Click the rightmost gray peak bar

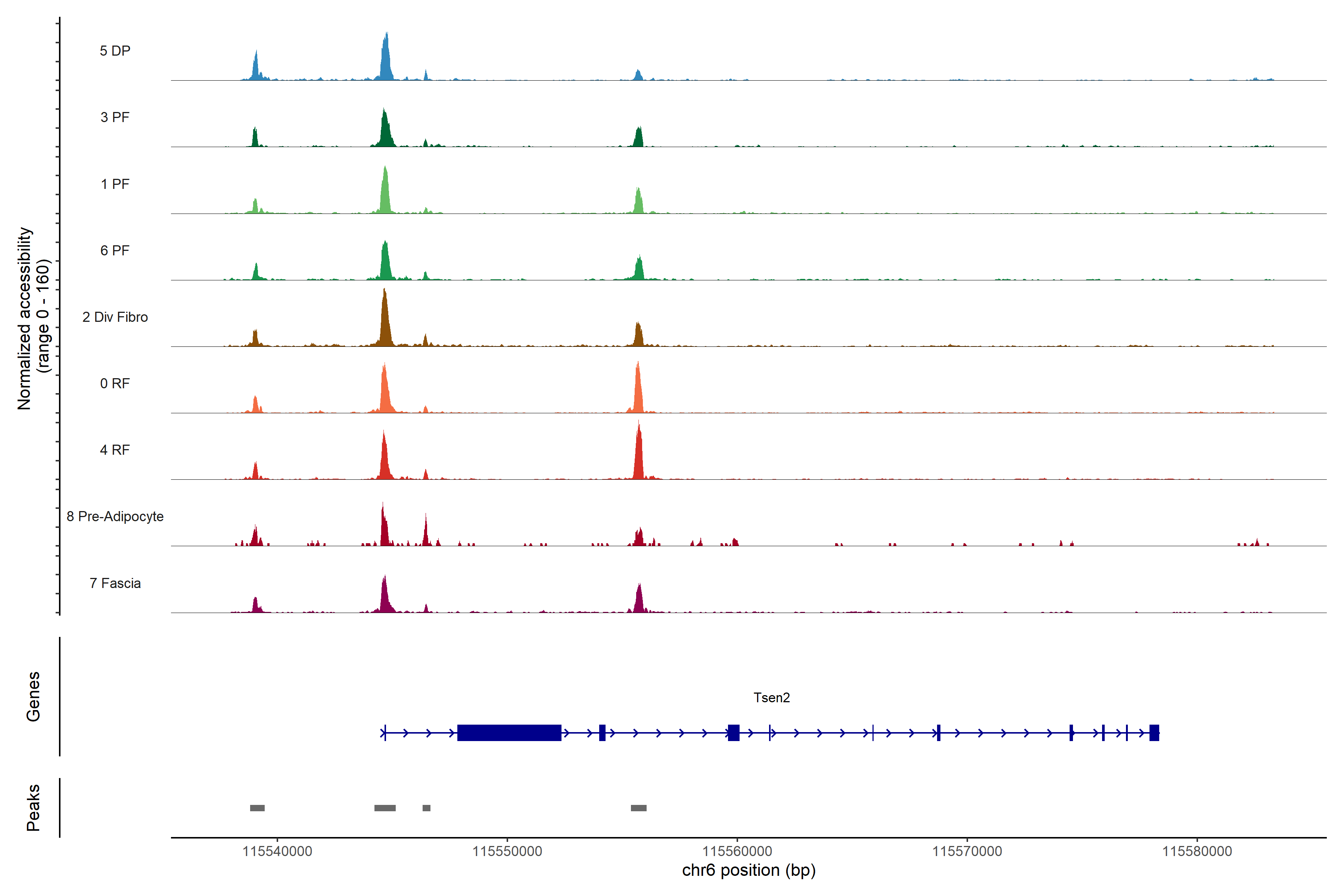click(638, 808)
